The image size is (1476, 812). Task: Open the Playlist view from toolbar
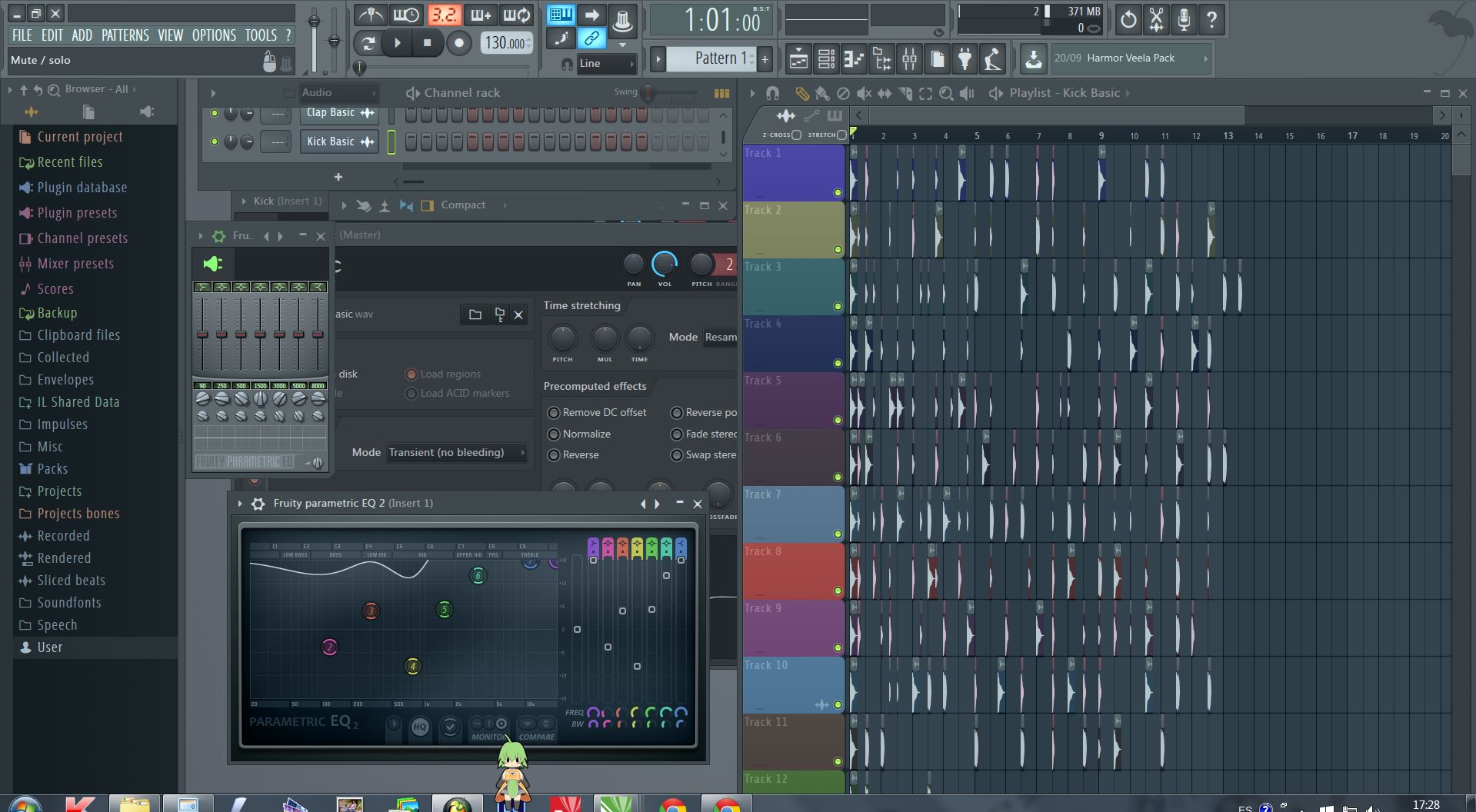point(798,58)
